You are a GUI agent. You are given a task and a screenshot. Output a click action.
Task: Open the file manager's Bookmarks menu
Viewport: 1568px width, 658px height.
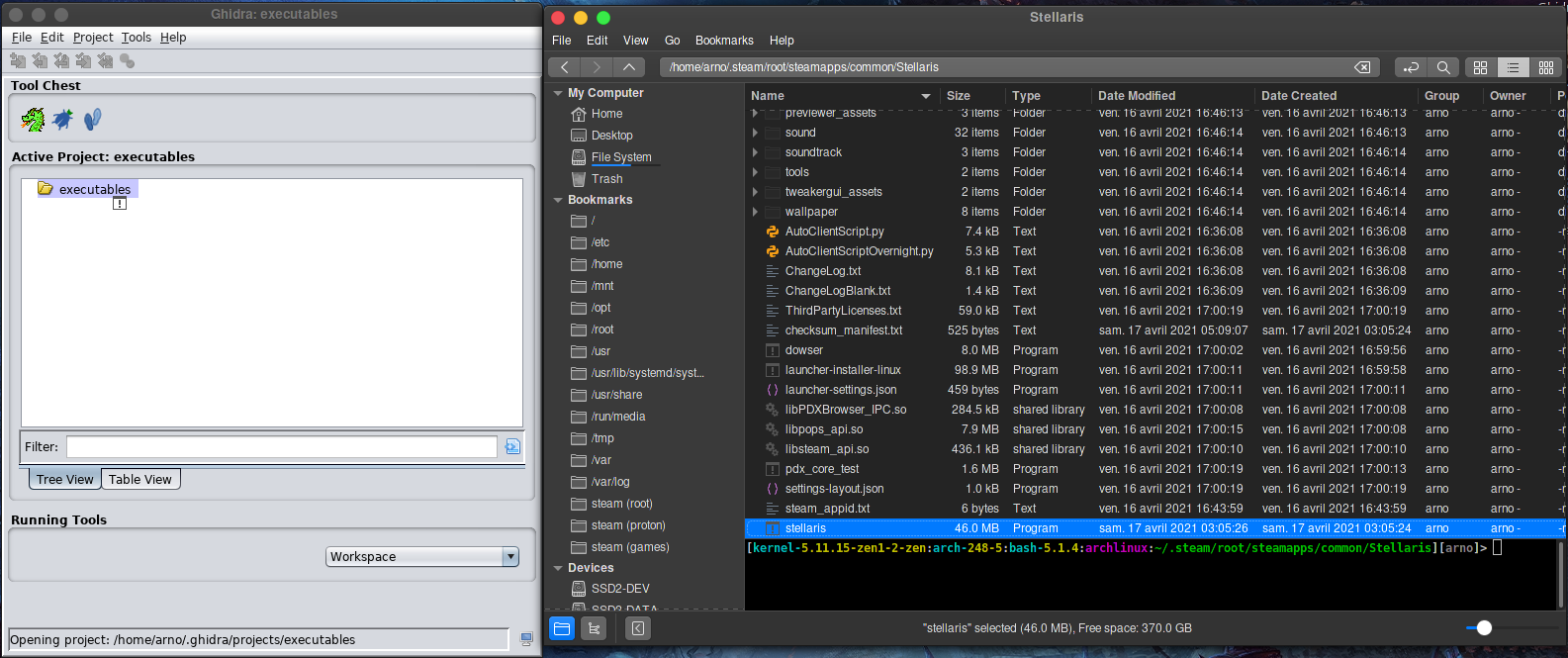point(724,41)
